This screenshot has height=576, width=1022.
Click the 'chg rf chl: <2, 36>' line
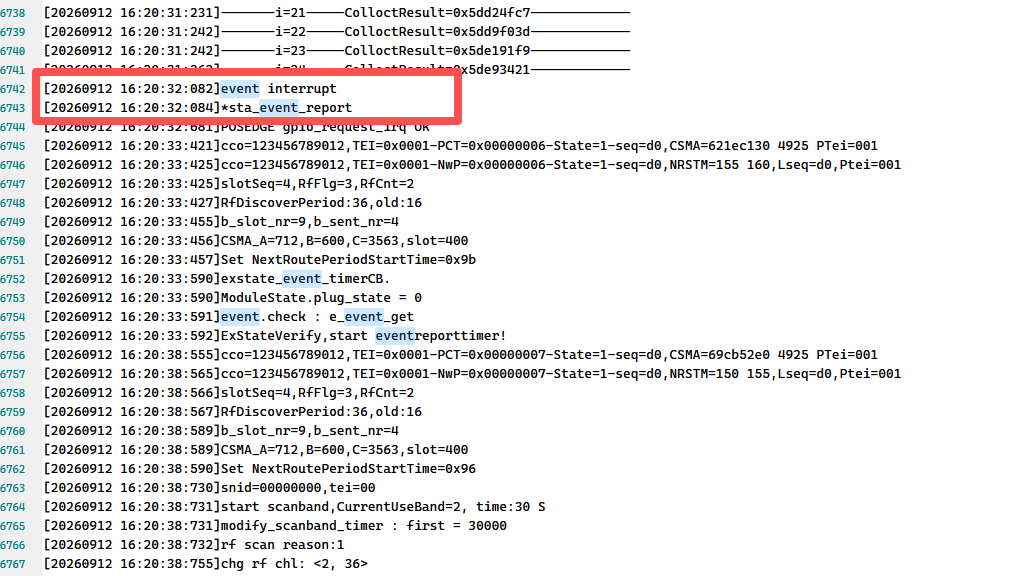(294, 563)
